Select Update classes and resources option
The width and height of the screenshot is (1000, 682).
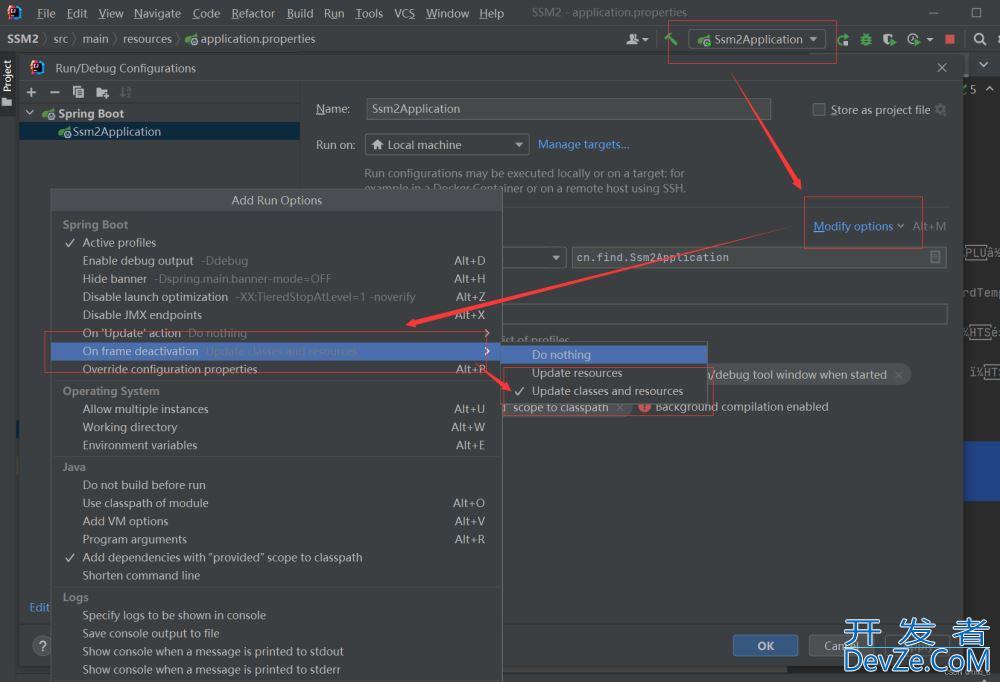[607, 391]
